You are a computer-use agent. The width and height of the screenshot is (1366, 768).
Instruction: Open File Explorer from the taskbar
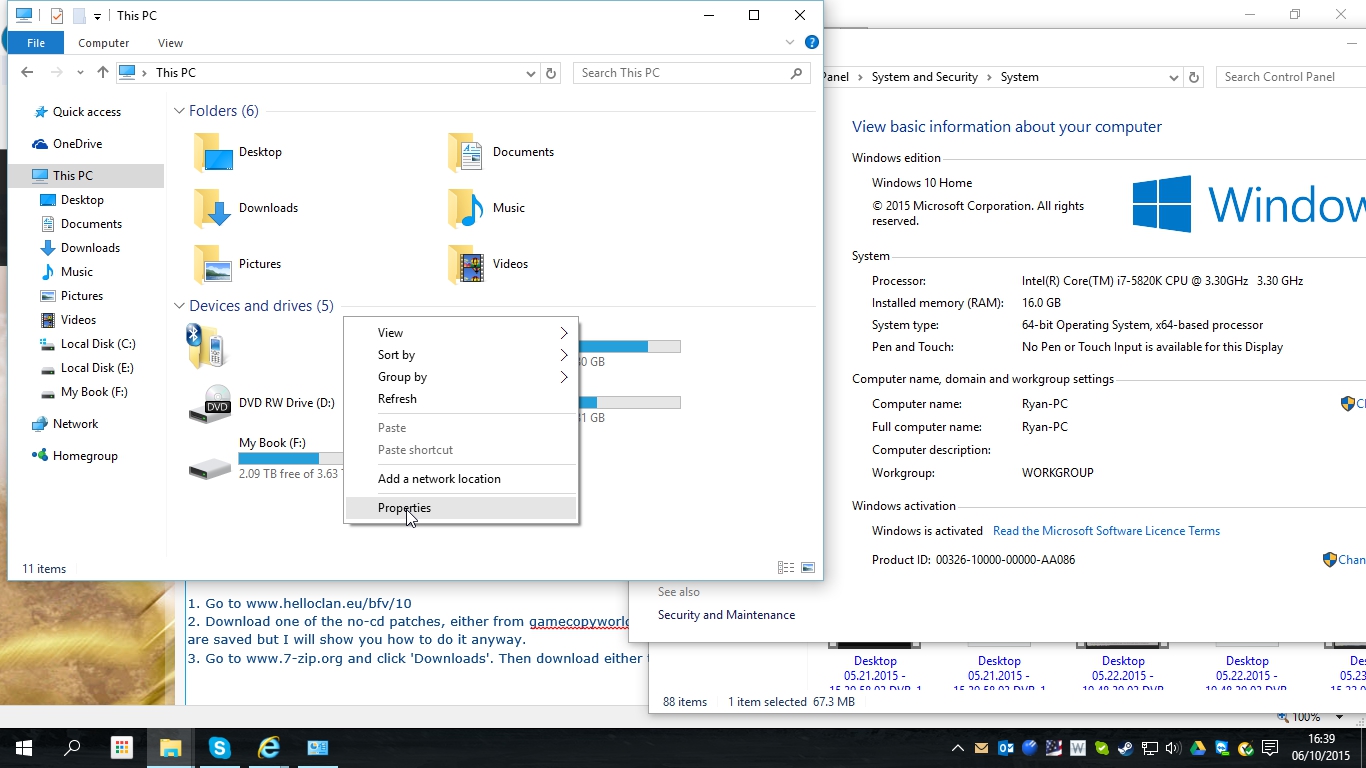tap(170, 748)
